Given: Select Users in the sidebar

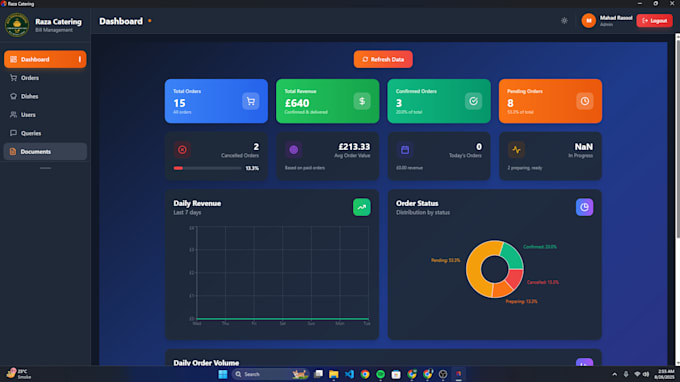Looking at the screenshot, I should 45,115.
